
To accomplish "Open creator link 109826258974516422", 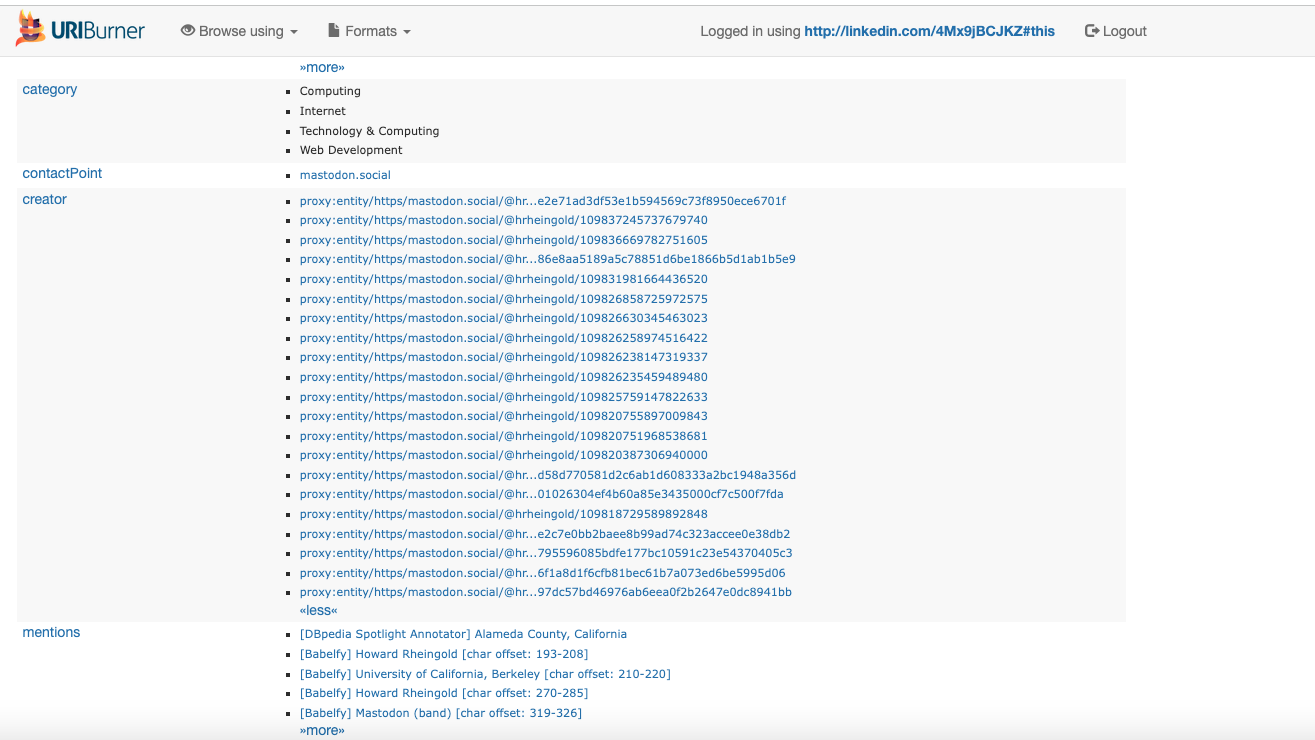I will pos(504,338).
